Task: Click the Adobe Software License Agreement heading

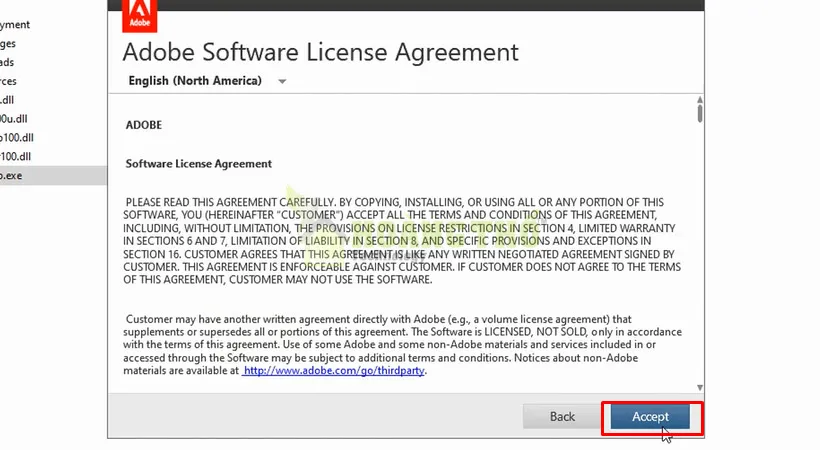Action: pyautogui.click(x=320, y=52)
